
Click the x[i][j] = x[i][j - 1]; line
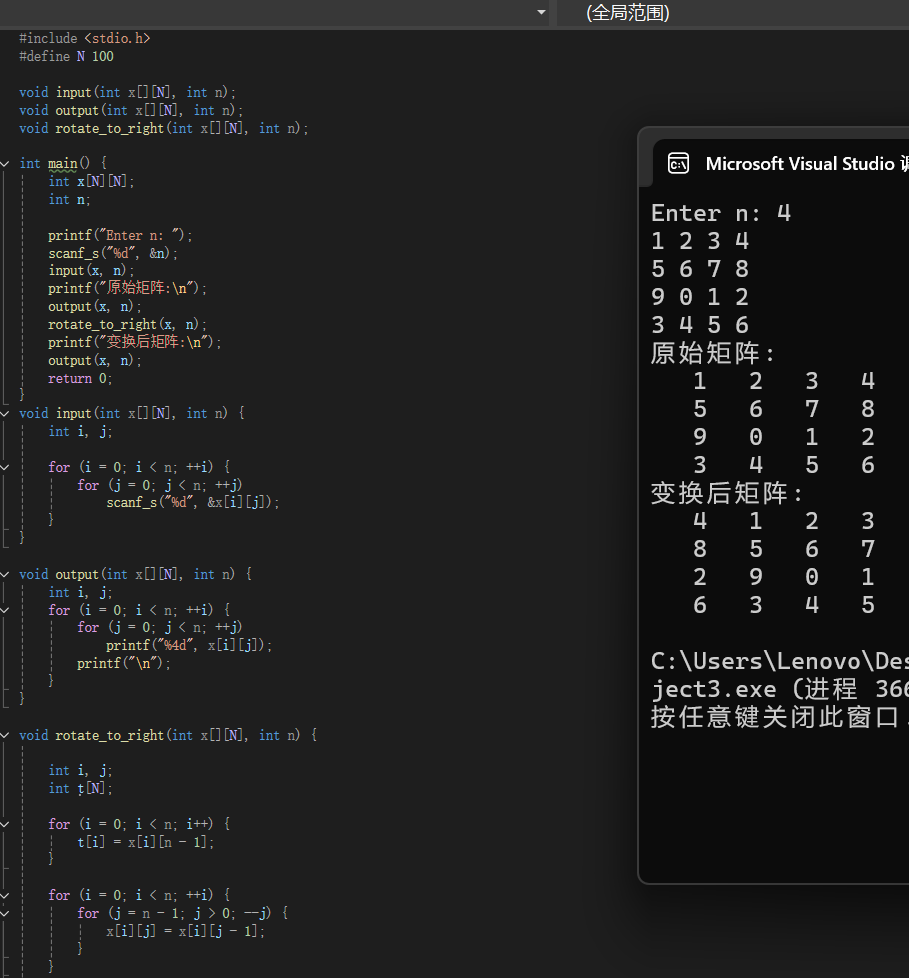click(x=185, y=932)
